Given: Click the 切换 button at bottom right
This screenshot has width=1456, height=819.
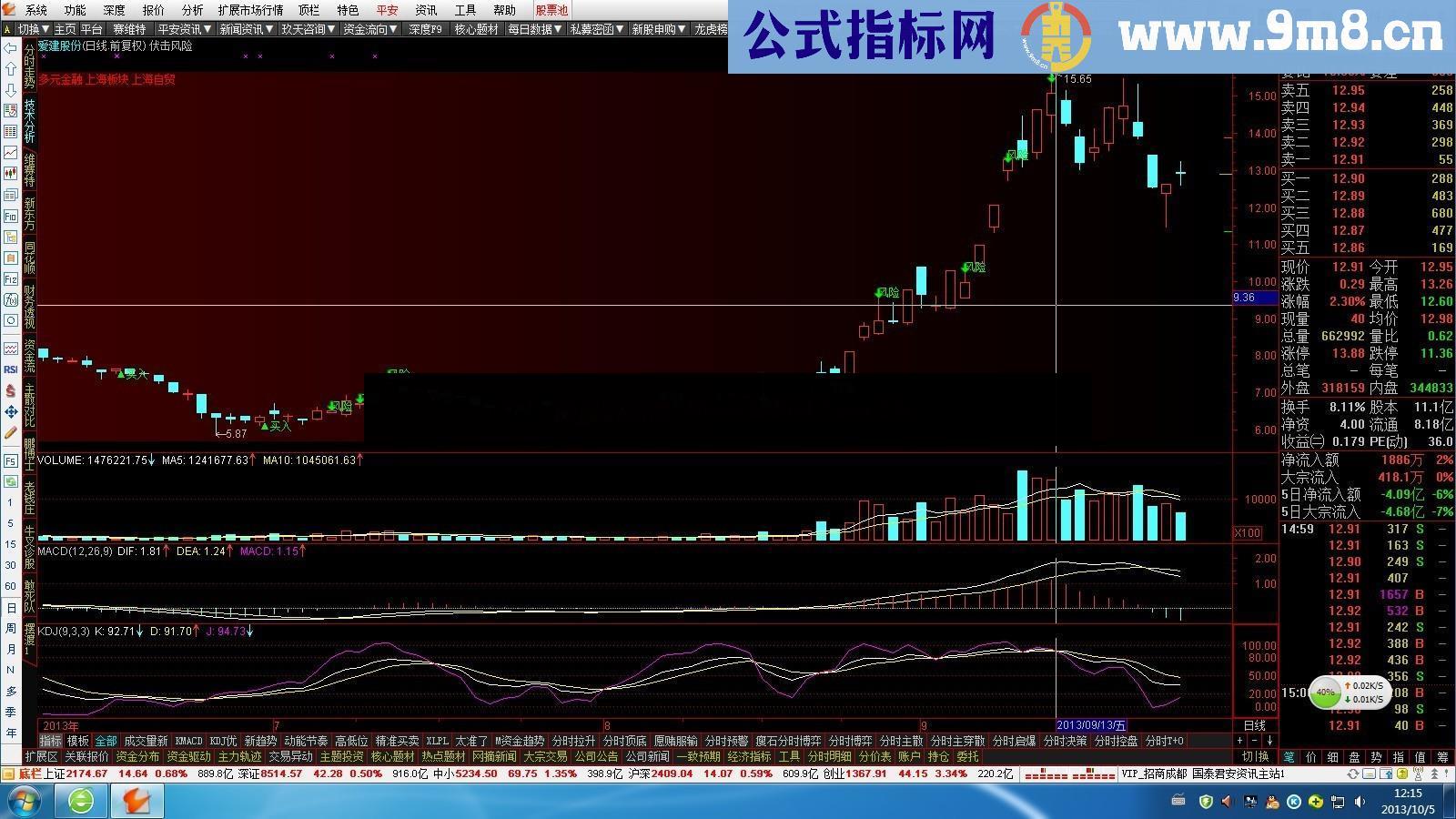Looking at the screenshot, I should pos(1255,755).
